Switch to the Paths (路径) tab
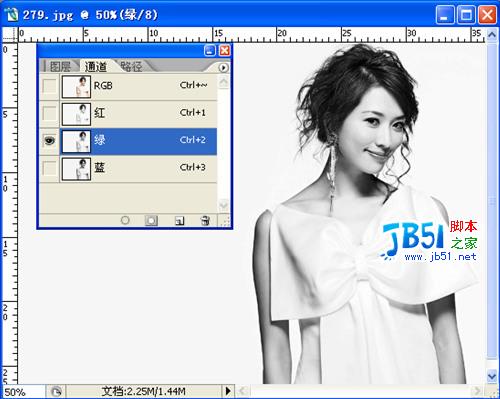This screenshot has width=500, height=399. pyautogui.click(x=131, y=66)
